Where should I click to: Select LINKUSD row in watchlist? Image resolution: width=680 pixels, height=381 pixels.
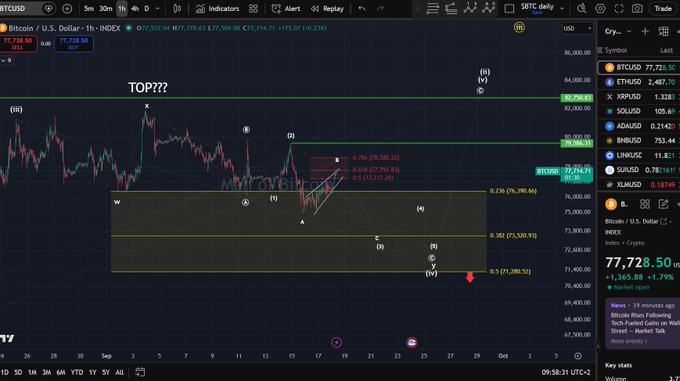[639, 155]
